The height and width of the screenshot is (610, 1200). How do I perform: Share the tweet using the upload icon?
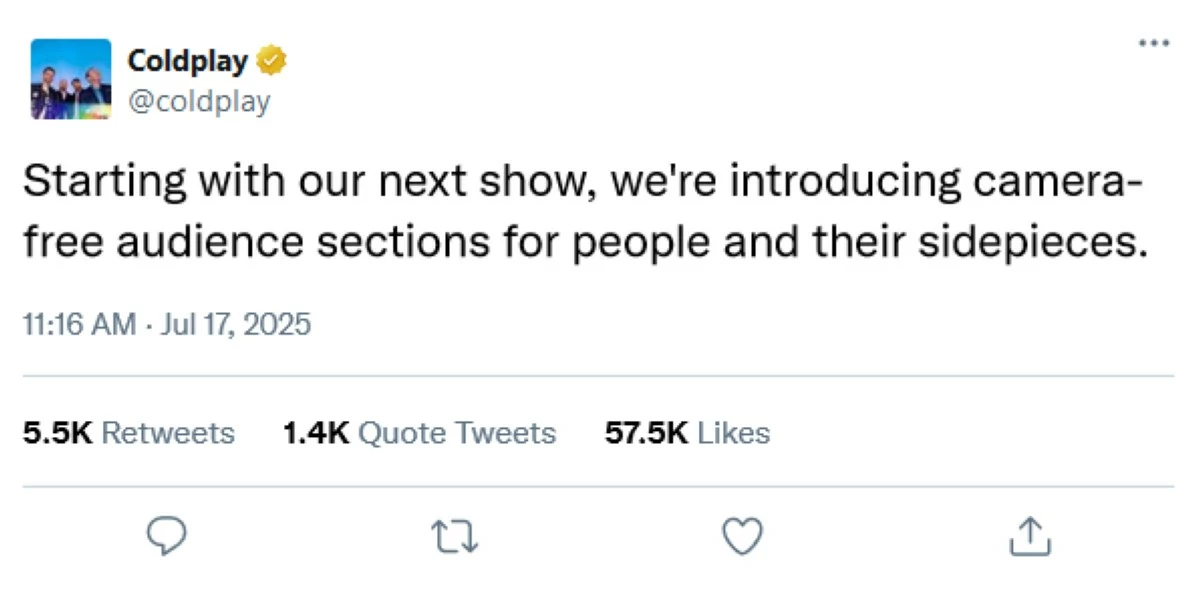click(1029, 538)
